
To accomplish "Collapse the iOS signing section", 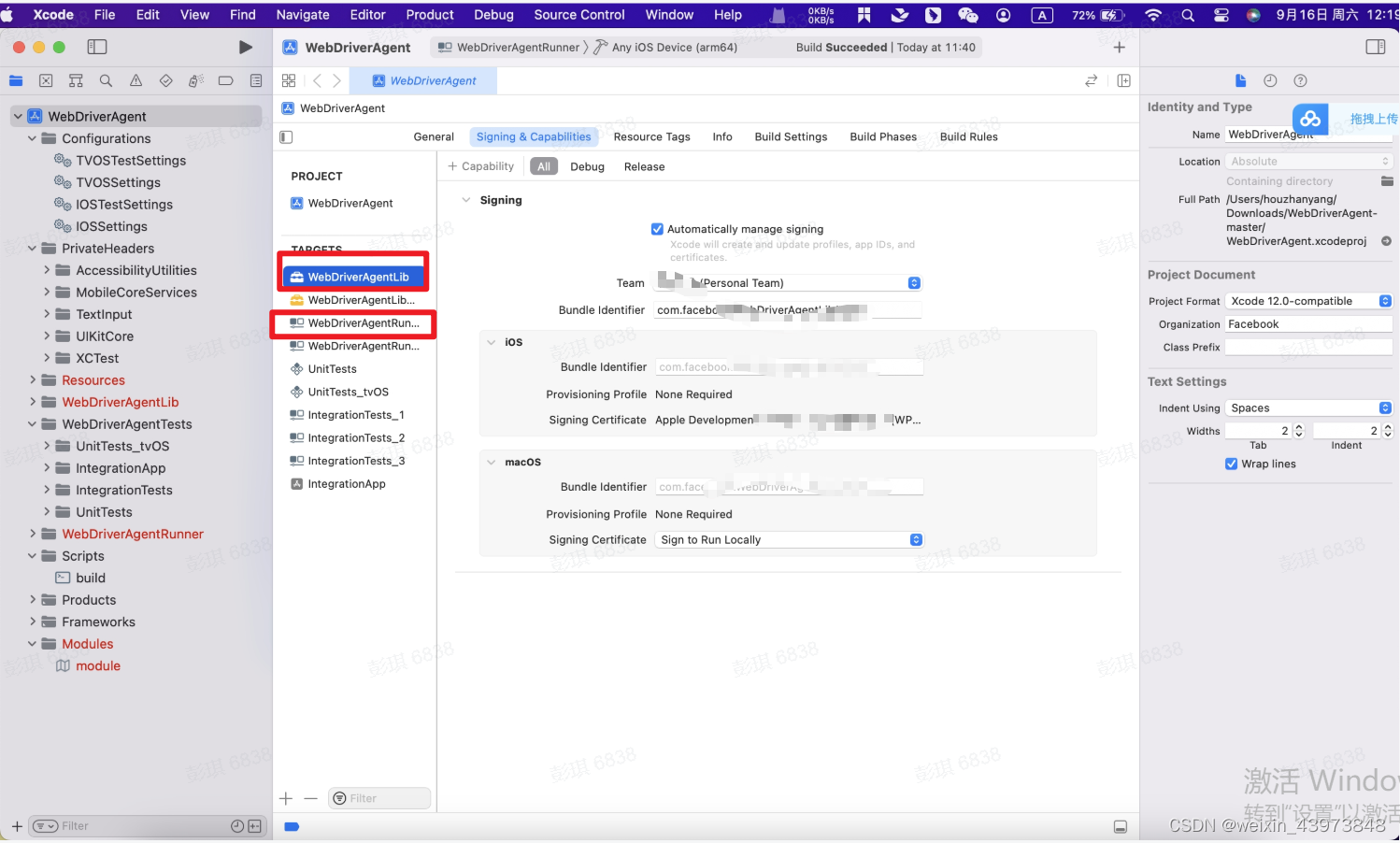I will (492, 342).
